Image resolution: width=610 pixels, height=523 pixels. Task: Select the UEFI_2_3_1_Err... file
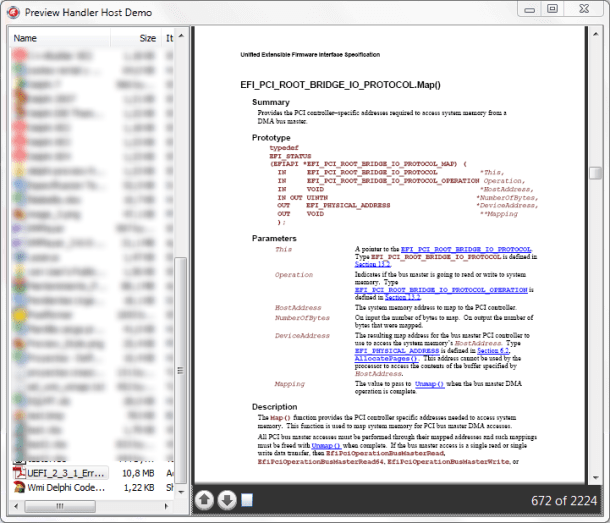tap(67, 471)
